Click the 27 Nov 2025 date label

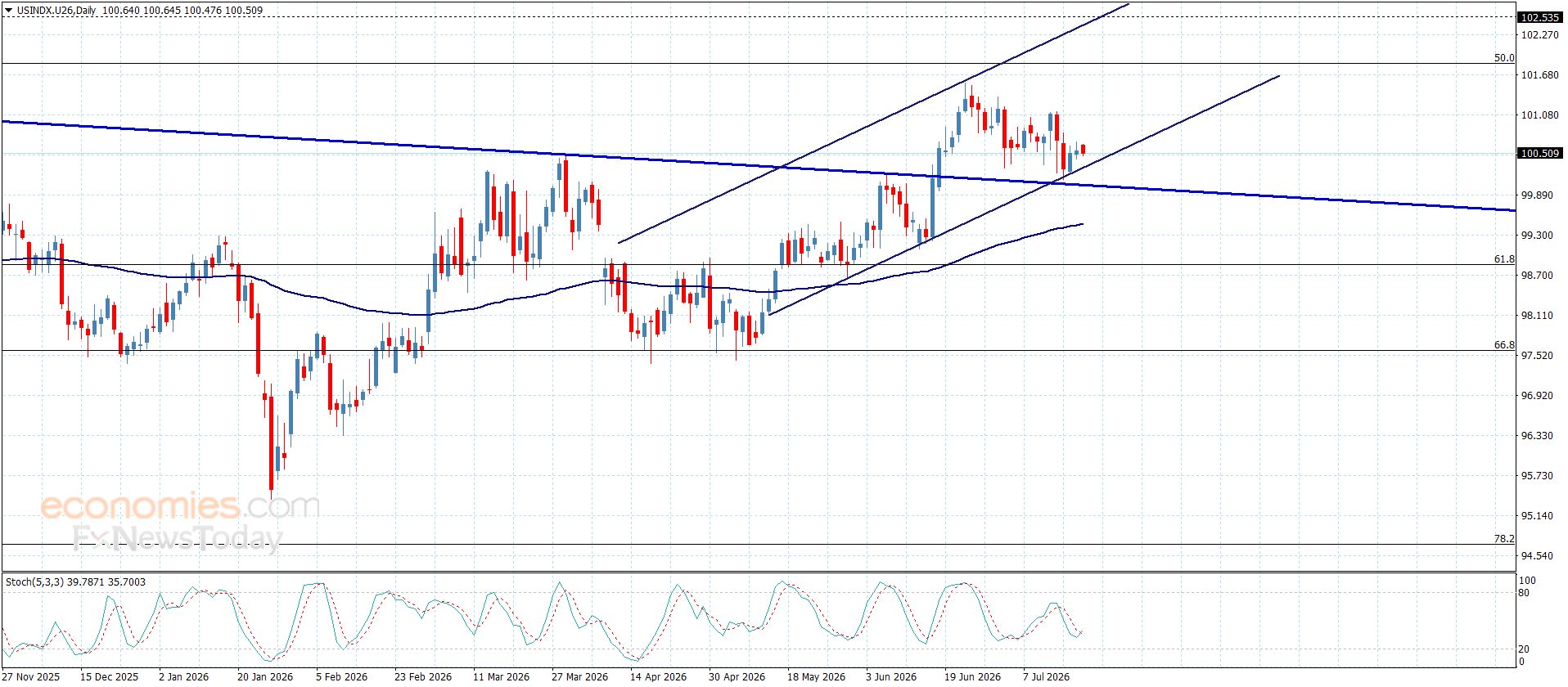click(x=31, y=676)
